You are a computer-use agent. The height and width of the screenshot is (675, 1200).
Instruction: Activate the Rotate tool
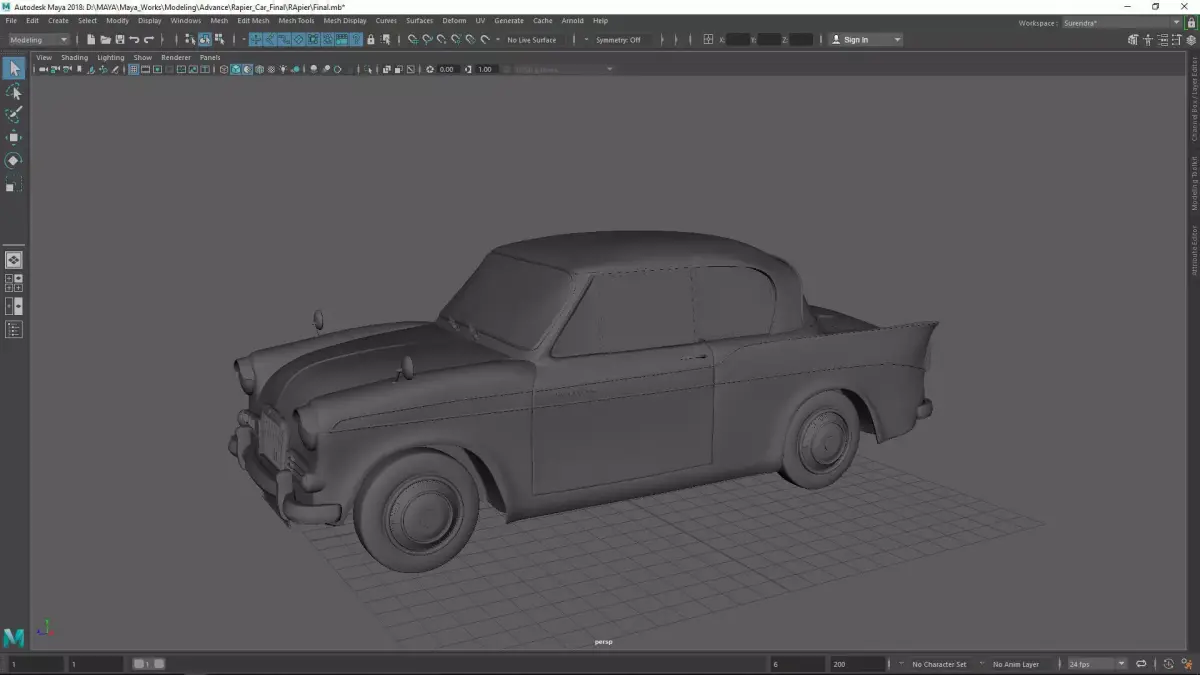point(14,161)
